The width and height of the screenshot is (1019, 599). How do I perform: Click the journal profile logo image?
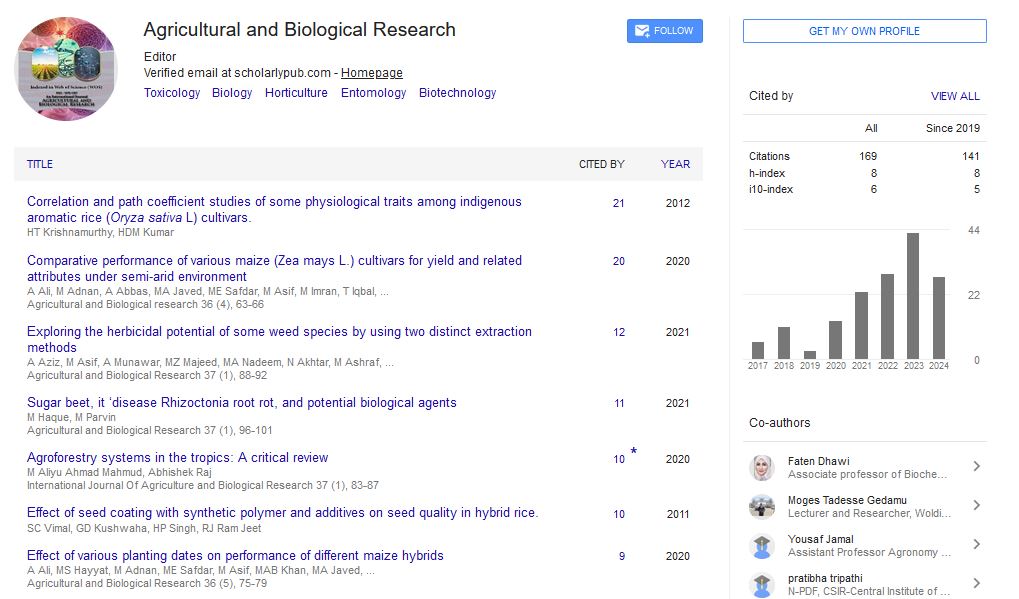pyautogui.click(x=66, y=70)
